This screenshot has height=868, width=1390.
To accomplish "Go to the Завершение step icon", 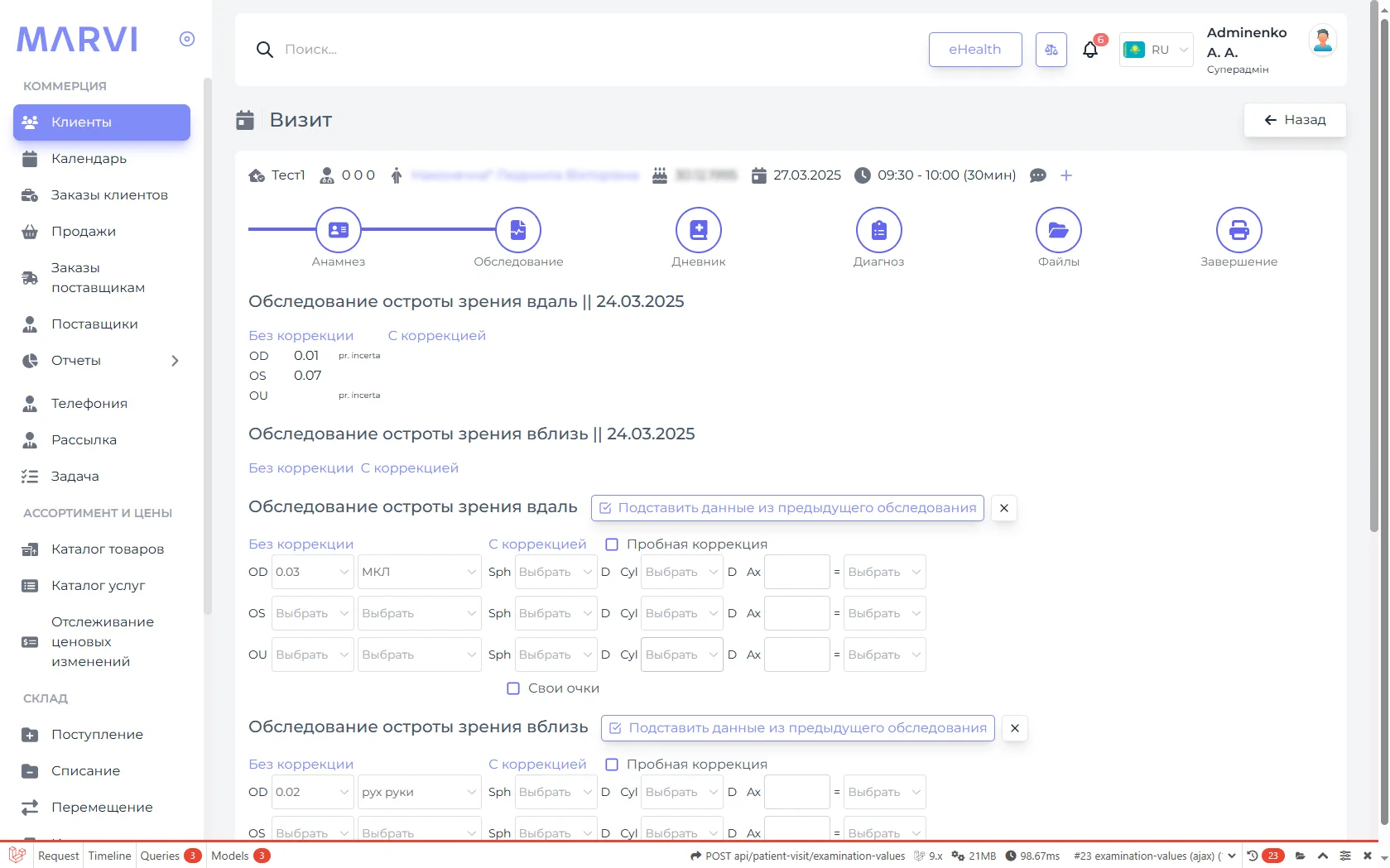I will 1239,230.
